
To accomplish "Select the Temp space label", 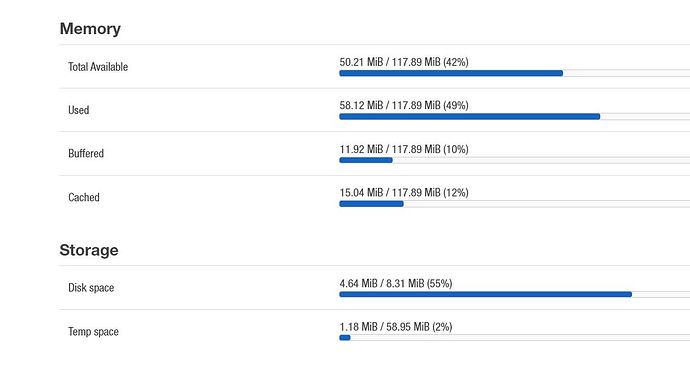I will pyautogui.click(x=93, y=331).
